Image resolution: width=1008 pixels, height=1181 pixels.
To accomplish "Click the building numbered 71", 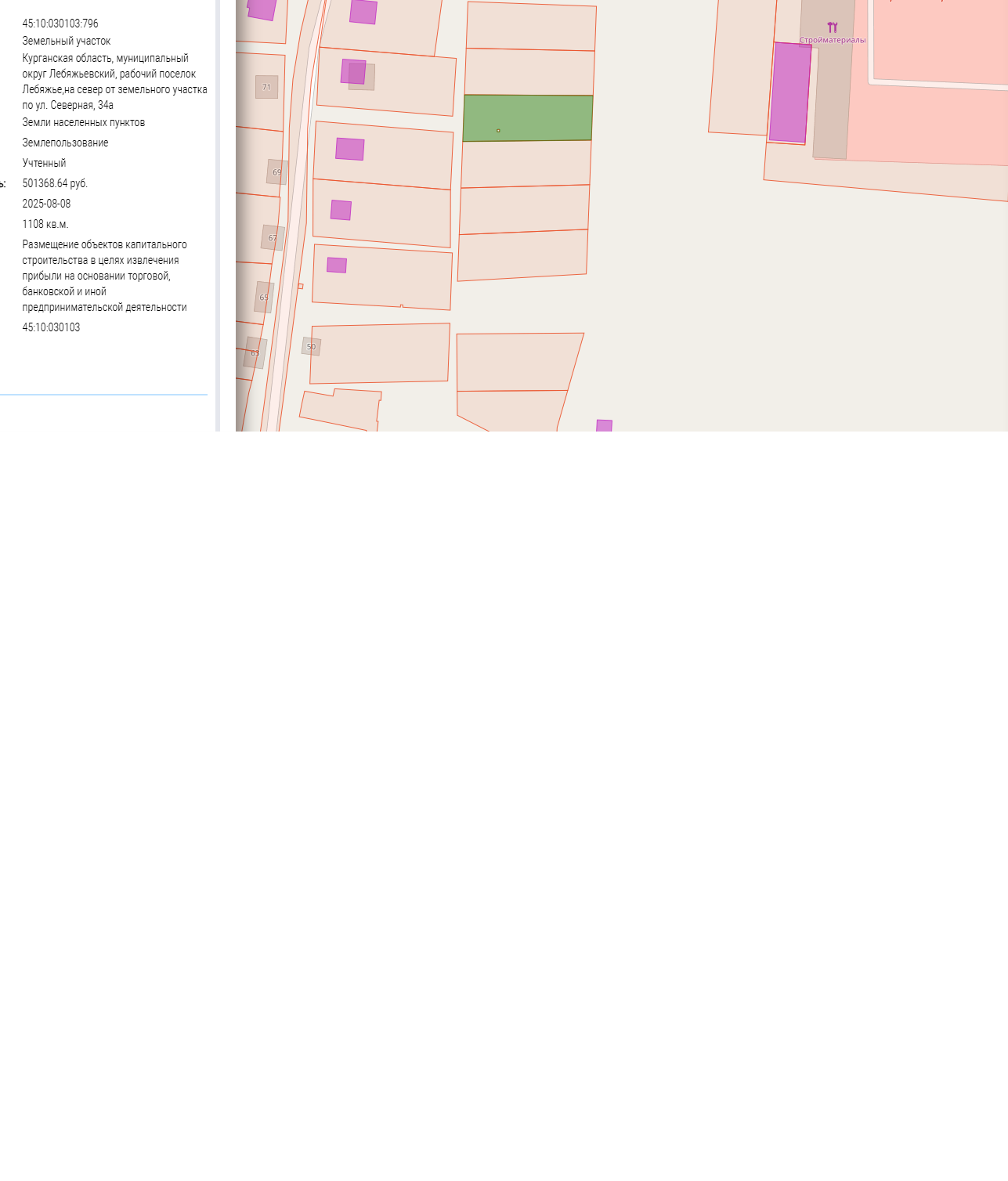I will pos(266,87).
